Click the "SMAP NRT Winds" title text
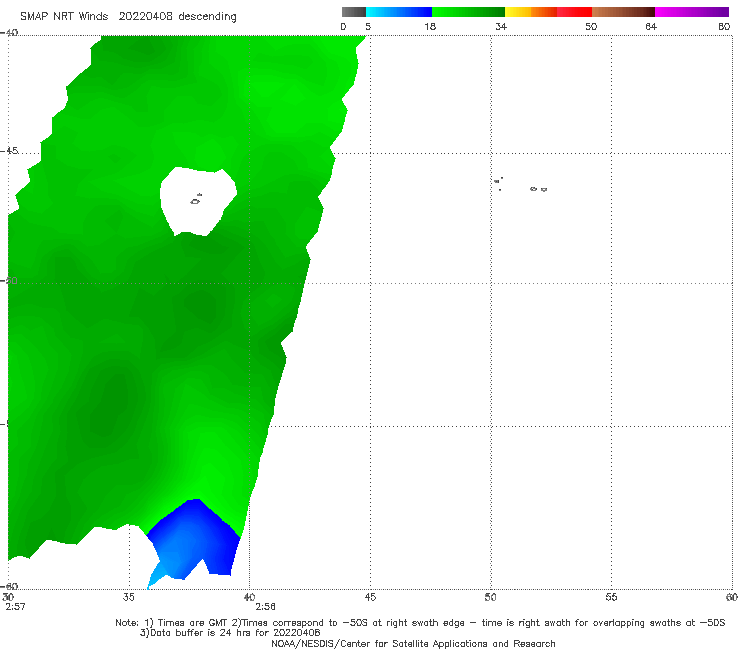Screen dimensions: 740x650 click(x=64, y=16)
